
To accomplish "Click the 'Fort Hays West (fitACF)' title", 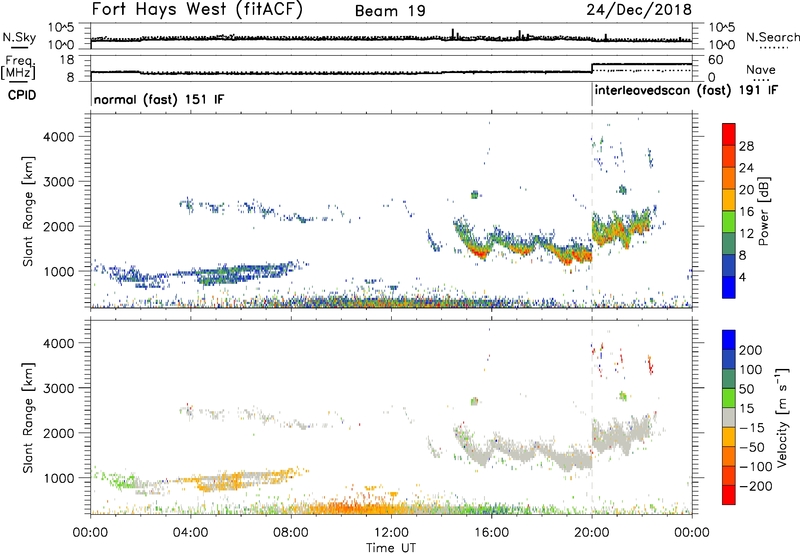I will (197, 10).
